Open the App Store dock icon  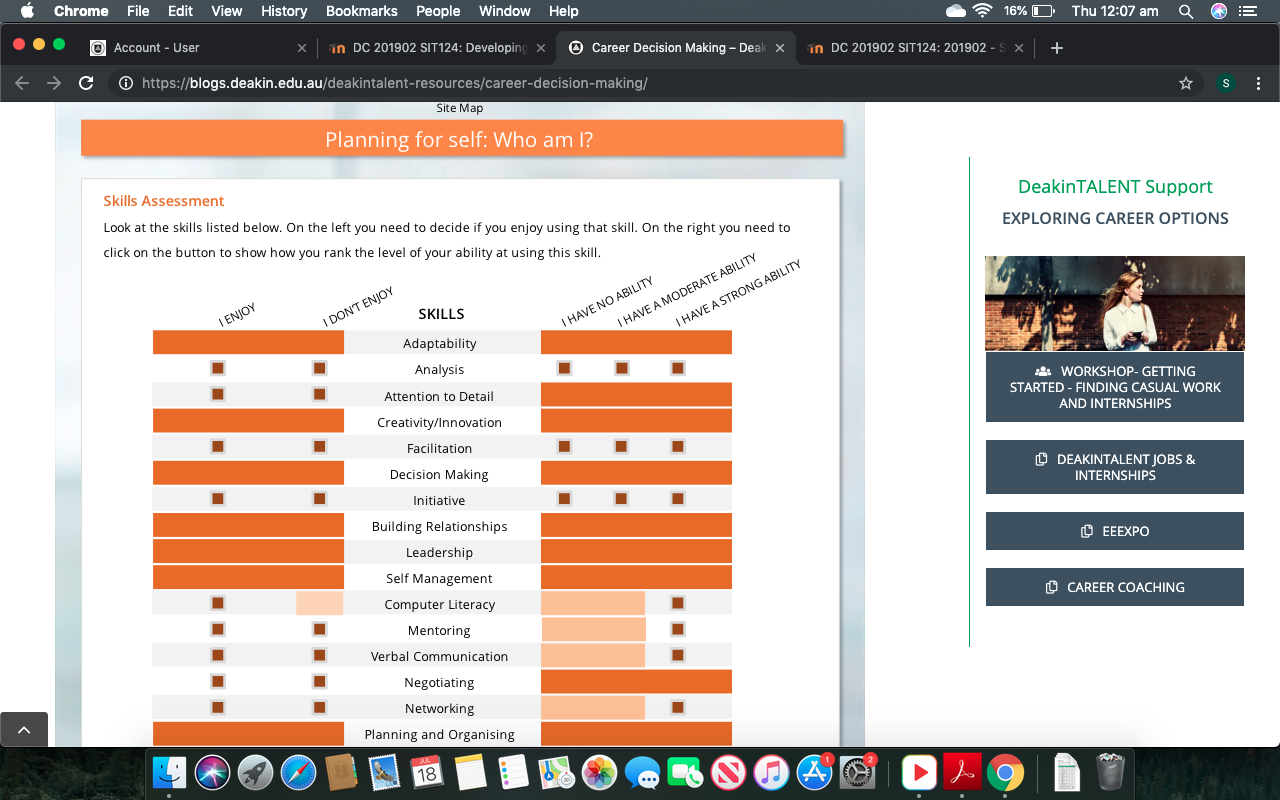point(814,772)
